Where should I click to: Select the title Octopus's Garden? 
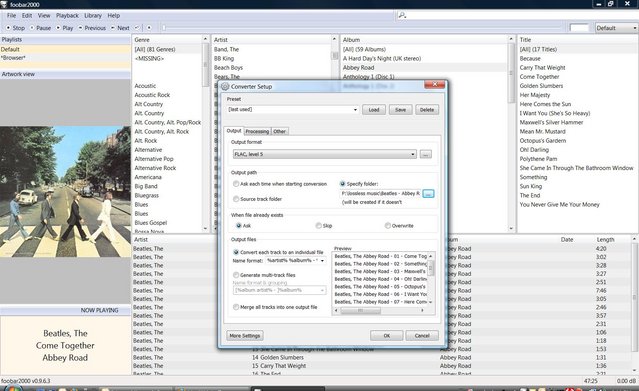coord(542,141)
